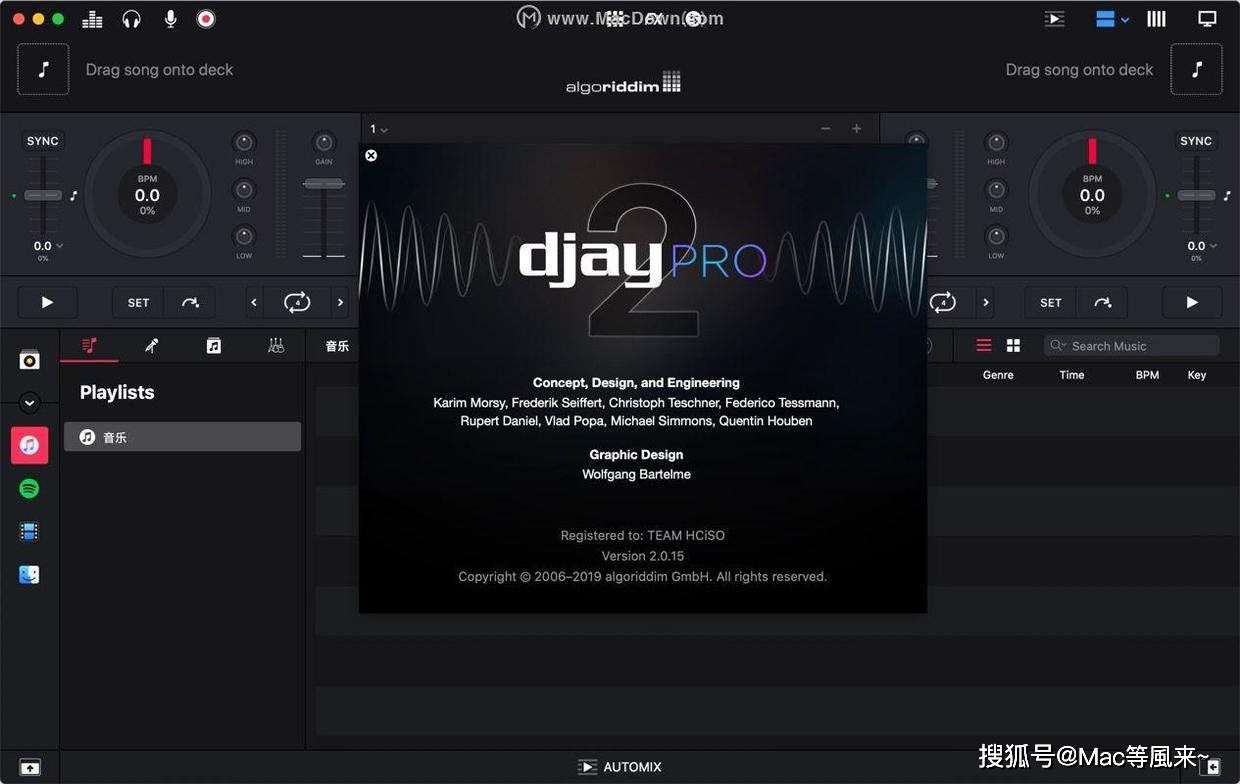The image size is (1240, 784).
Task: Switch library to list view
Action: point(984,345)
